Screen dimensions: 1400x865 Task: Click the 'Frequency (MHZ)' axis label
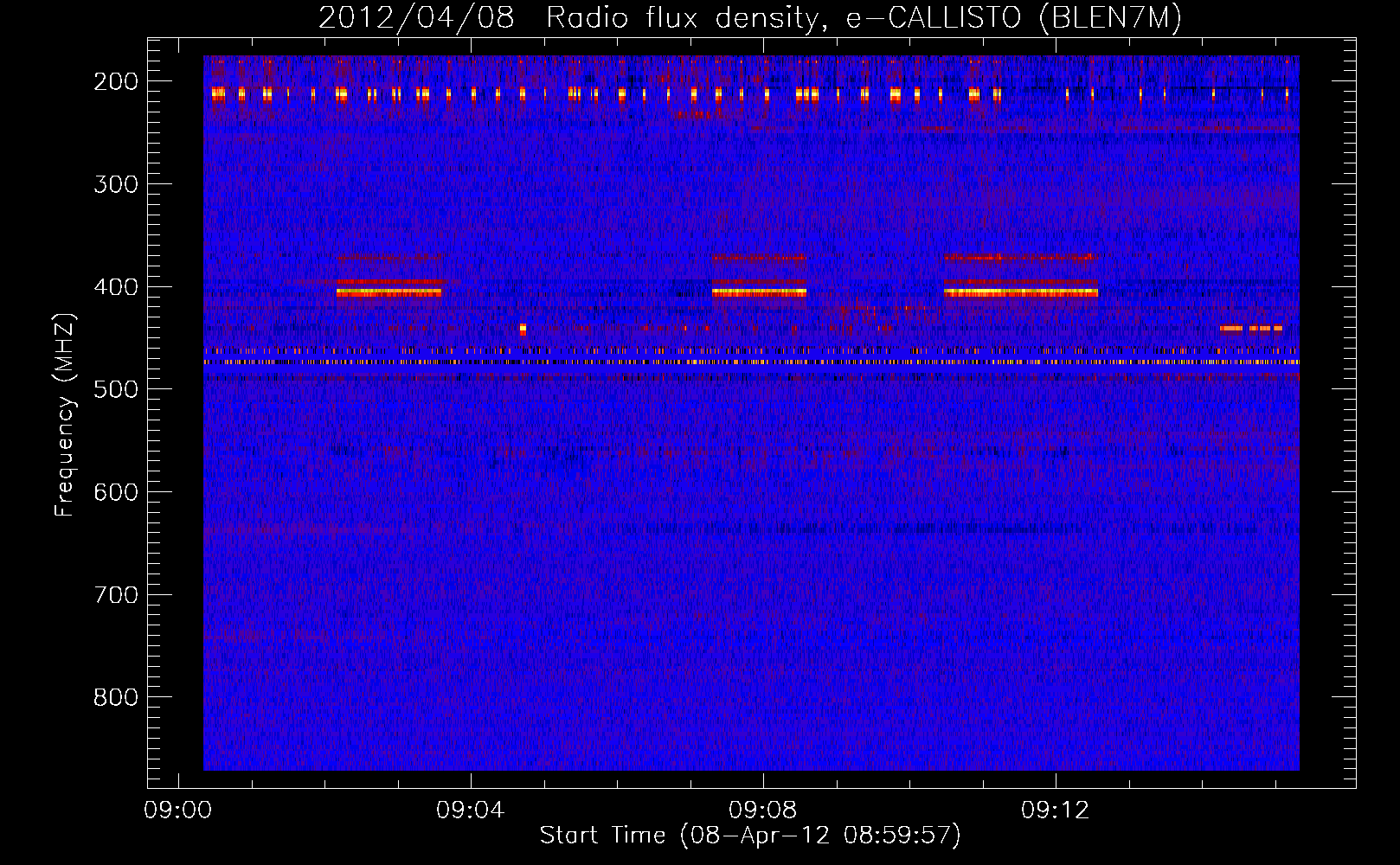(x=64, y=414)
